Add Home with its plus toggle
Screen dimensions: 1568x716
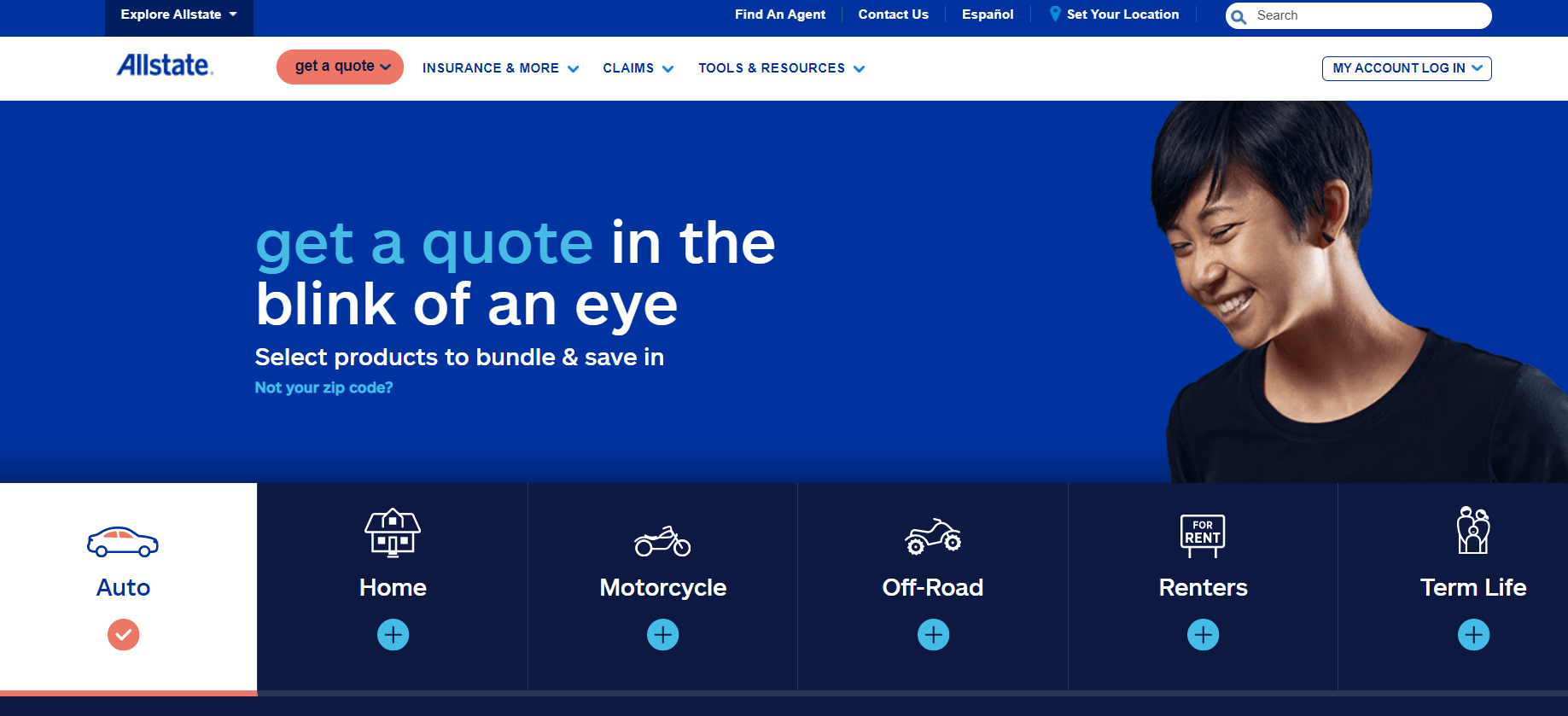(x=393, y=635)
